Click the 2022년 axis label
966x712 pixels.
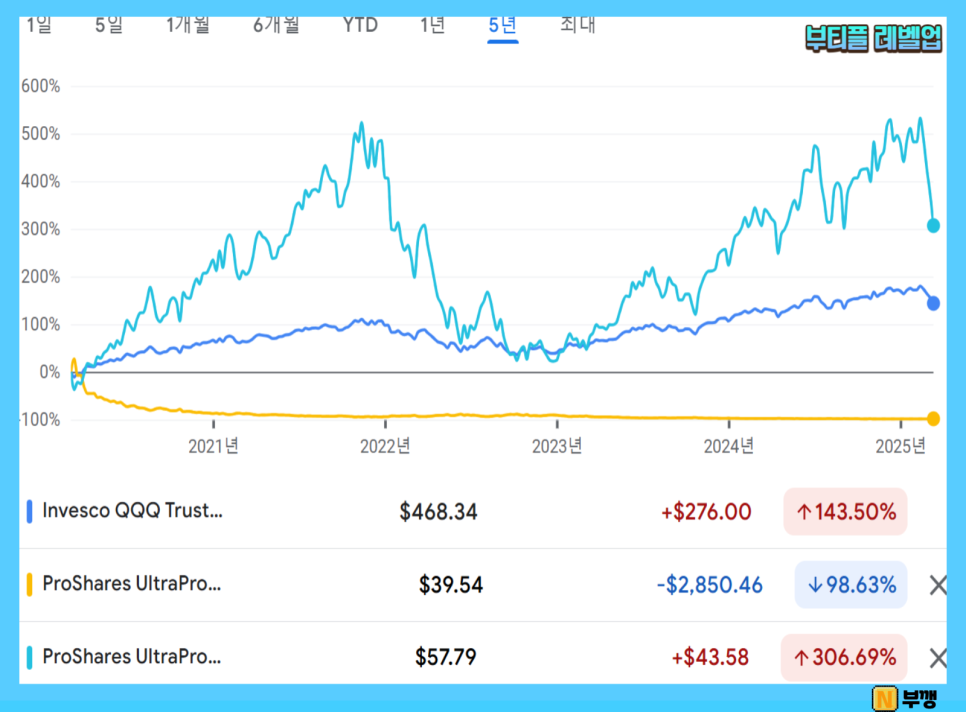click(x=385, y=446)
